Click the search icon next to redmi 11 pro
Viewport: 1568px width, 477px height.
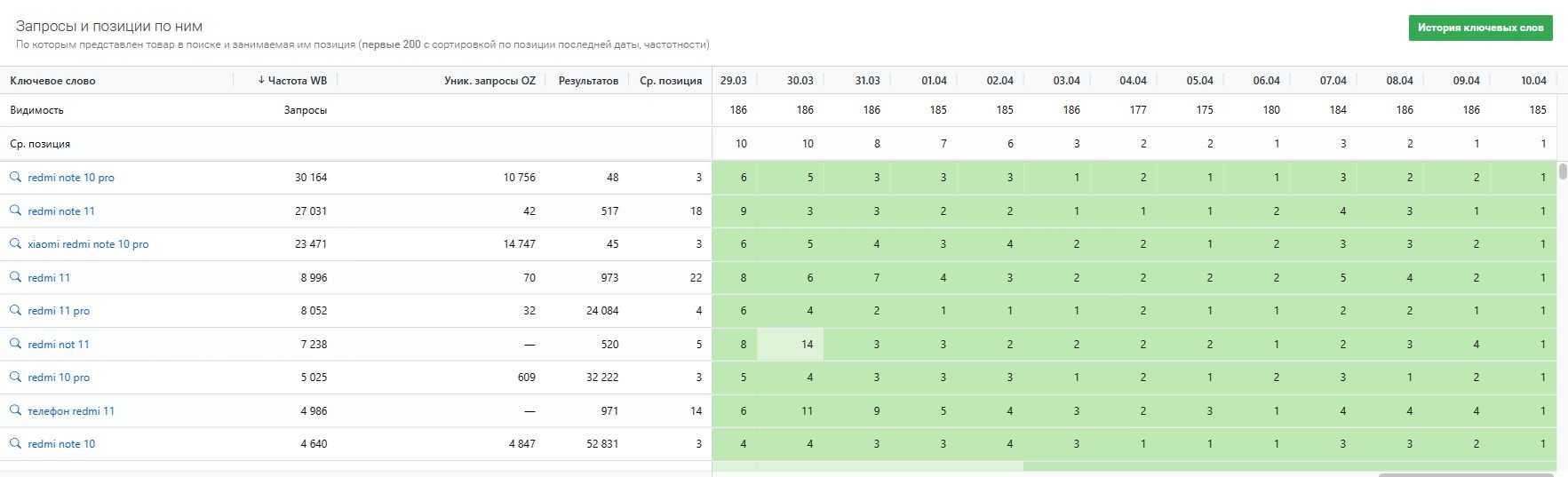(x=15, y=310)
